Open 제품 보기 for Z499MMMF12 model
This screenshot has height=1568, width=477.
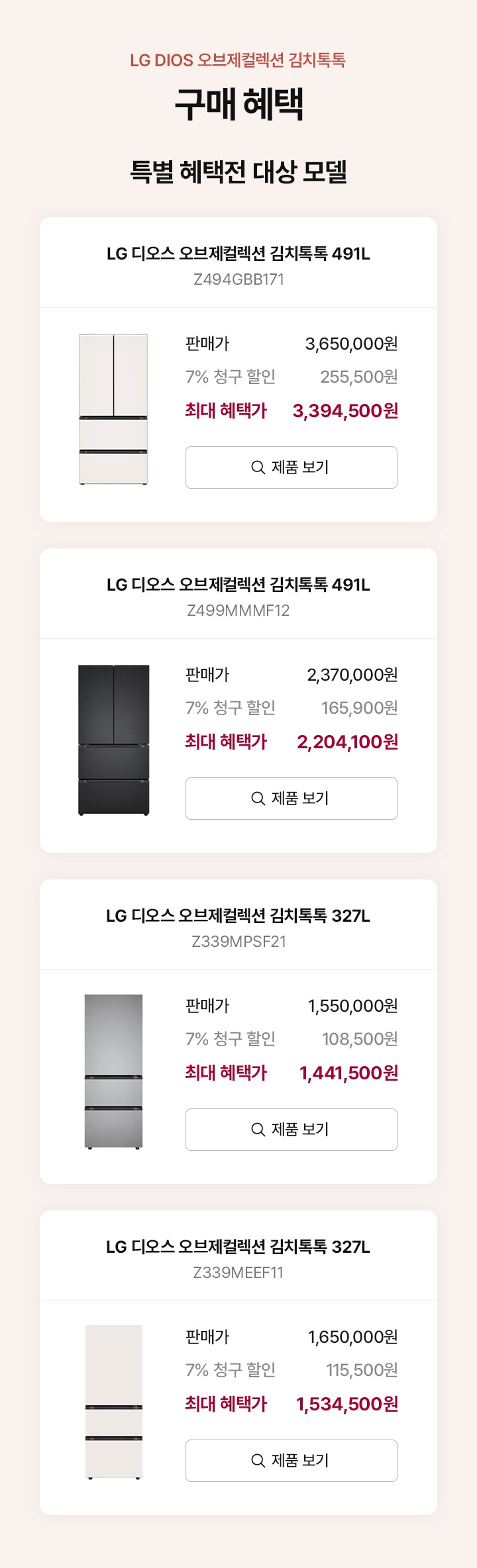click(291, 799)
